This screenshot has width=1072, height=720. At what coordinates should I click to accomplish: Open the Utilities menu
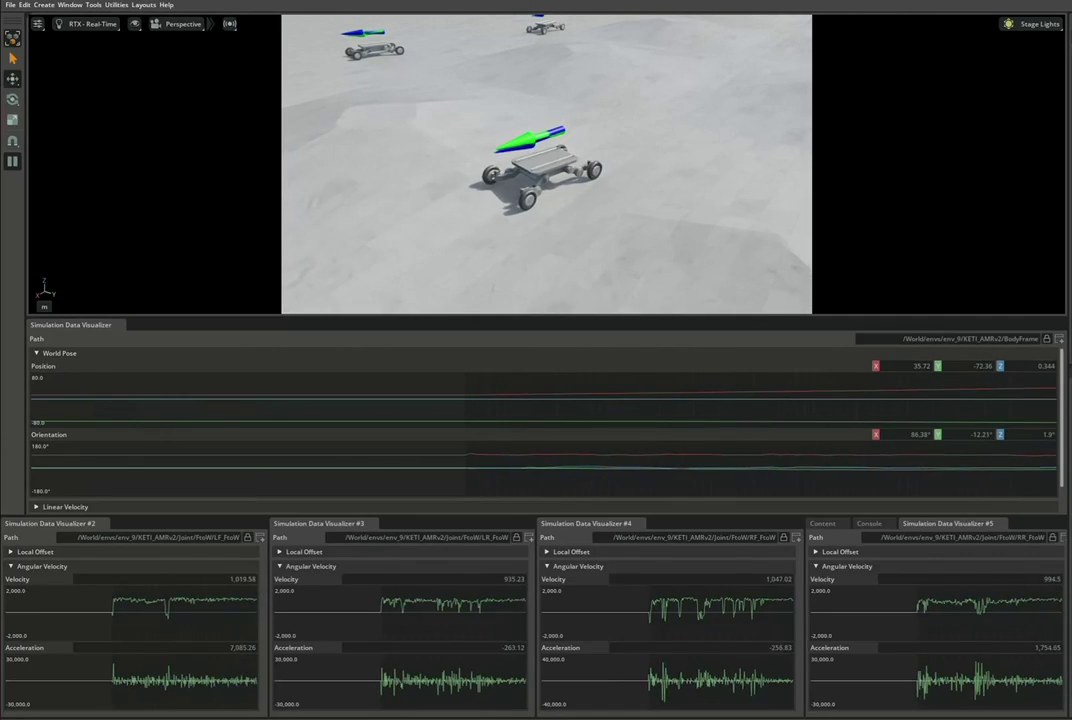click(x=116, y=5)
